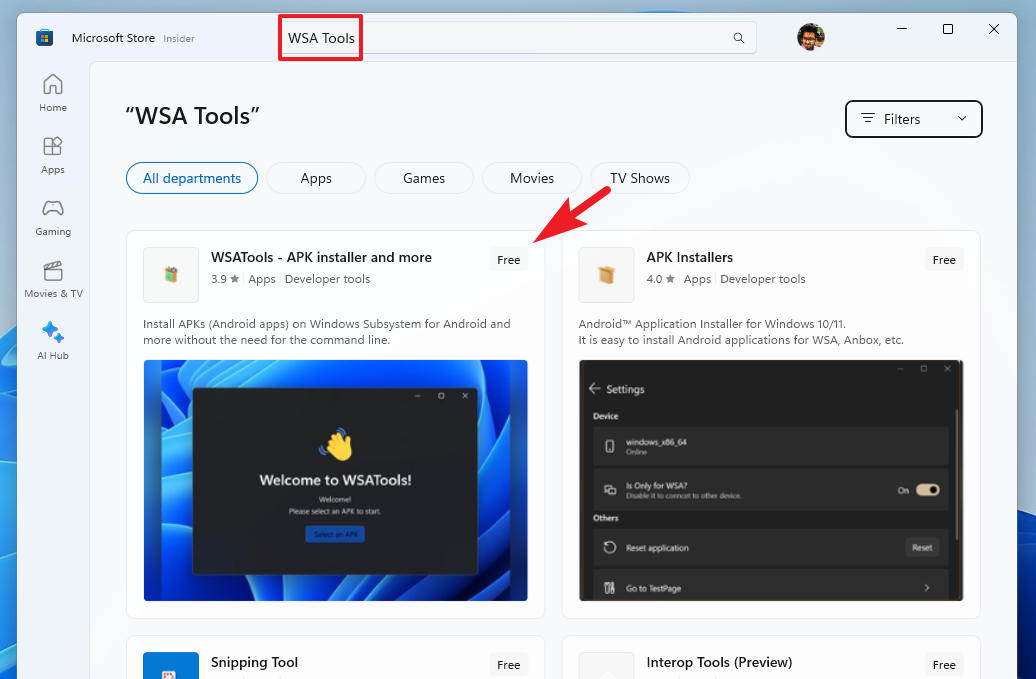Viewport: 1036px width, 679px height.
Task: Open the Gaming section
Action: [53, 217]
